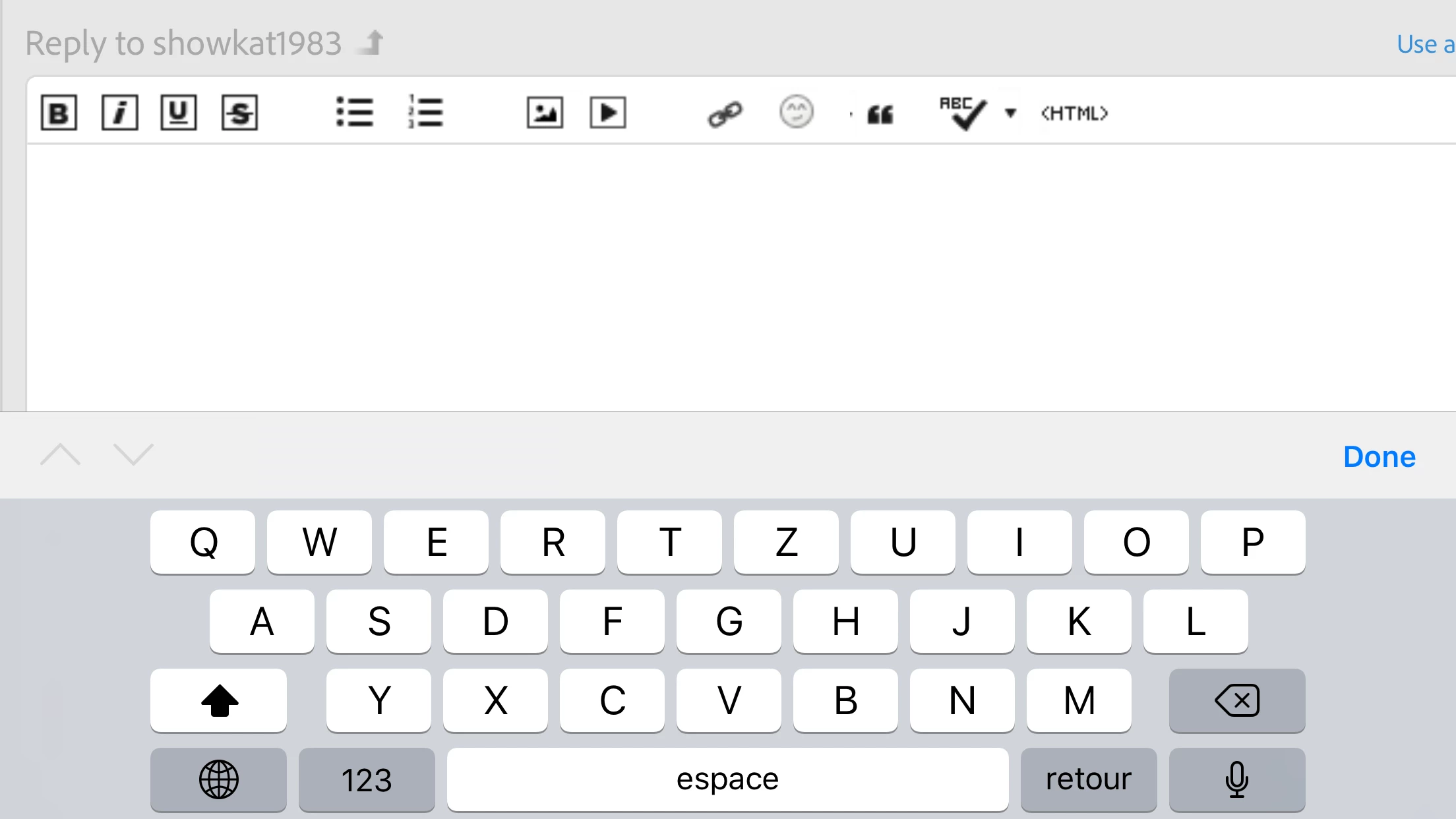Screen dimensions: 1456x819
Task: Tap Done to dismiss the keyboard
Action: pos(1379,456)
